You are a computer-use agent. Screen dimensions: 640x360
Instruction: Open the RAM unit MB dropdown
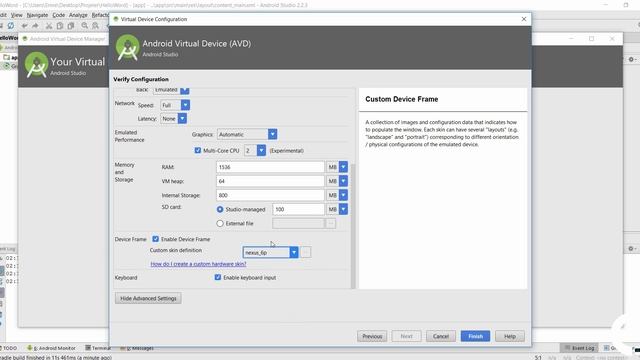(343, 167)
